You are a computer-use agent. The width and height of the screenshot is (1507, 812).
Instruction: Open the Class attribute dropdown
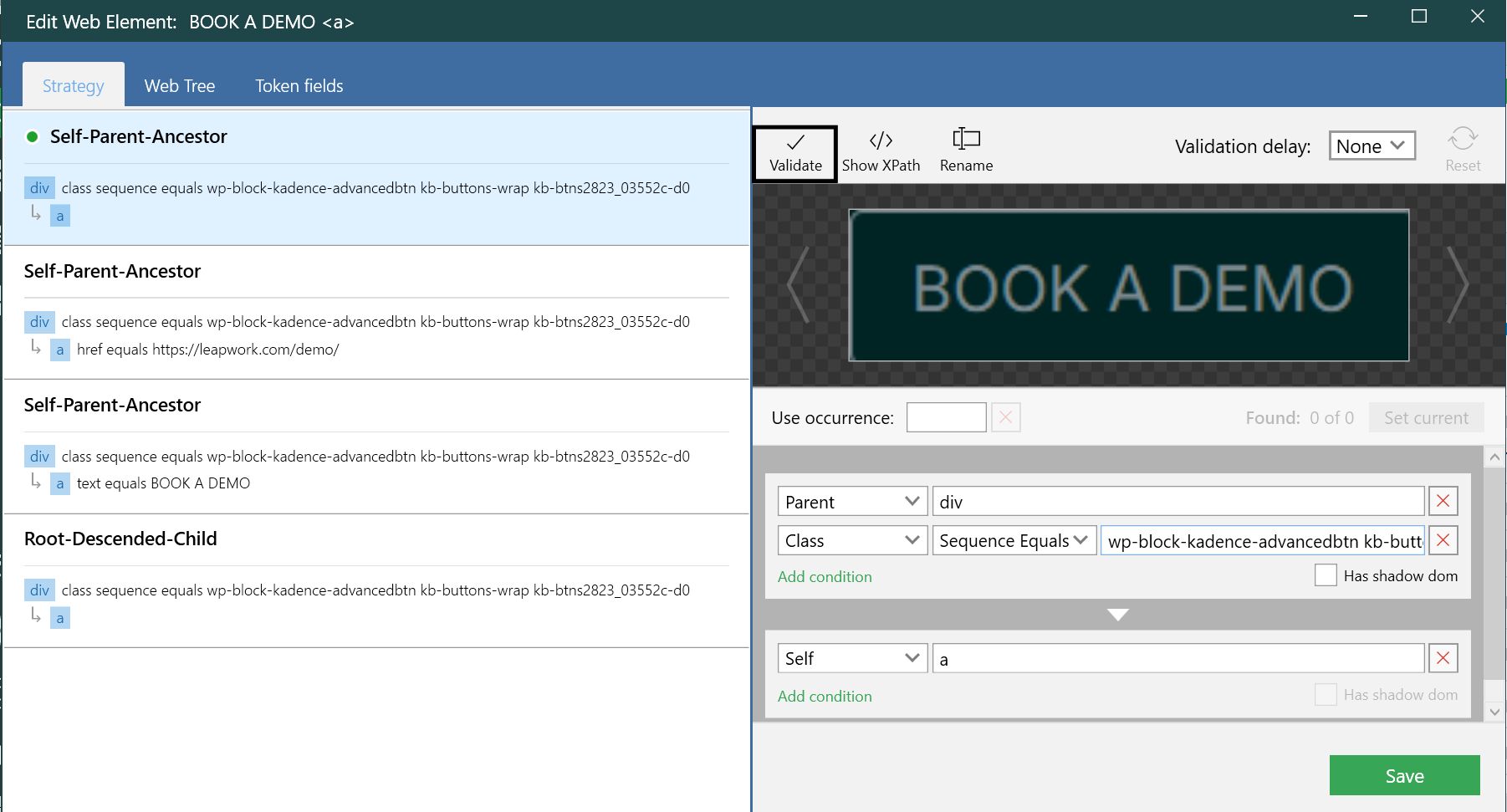852,540
